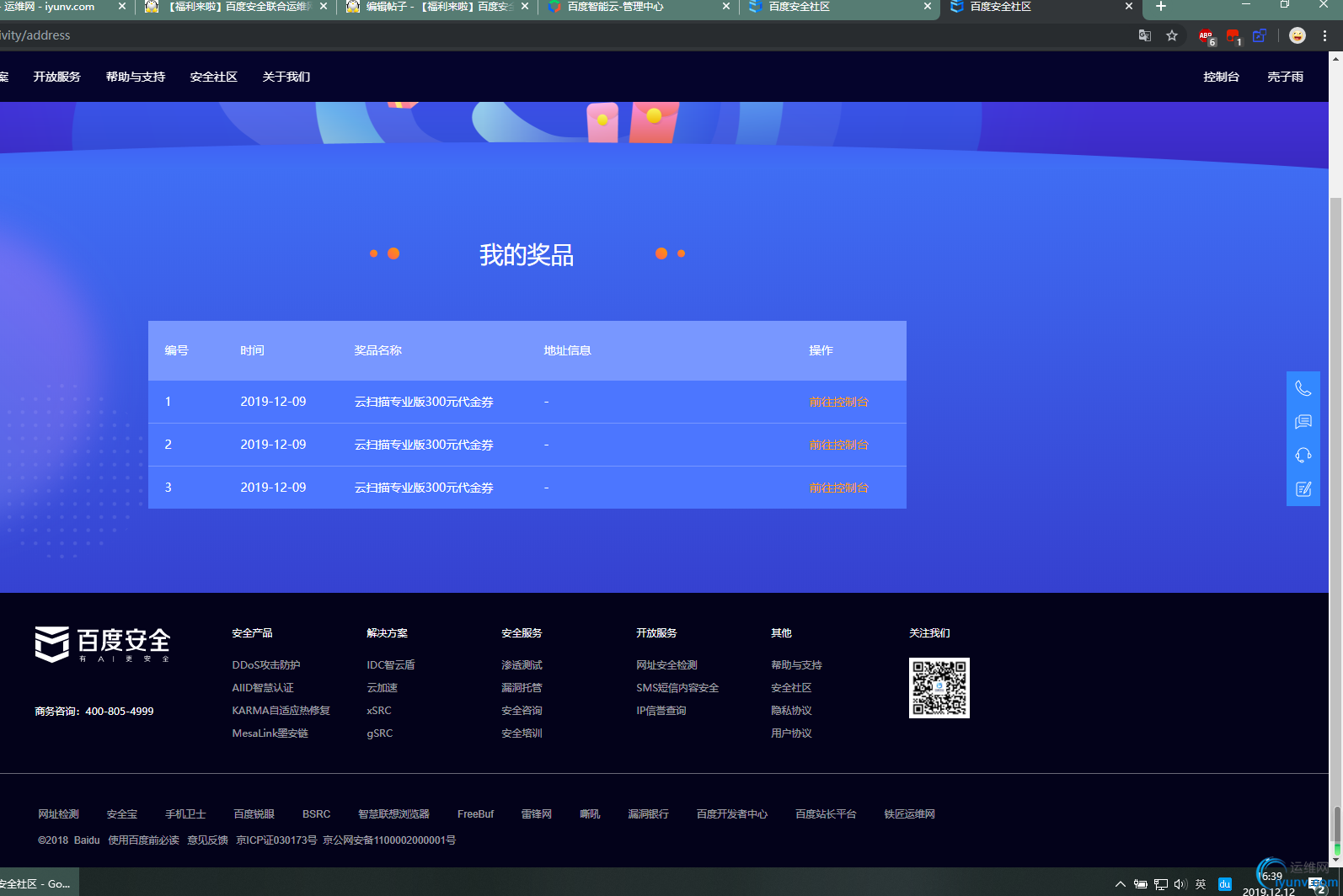Click the translate page icon in address bar
This screenshot has width=1343, height=896.
point(1145,35)
